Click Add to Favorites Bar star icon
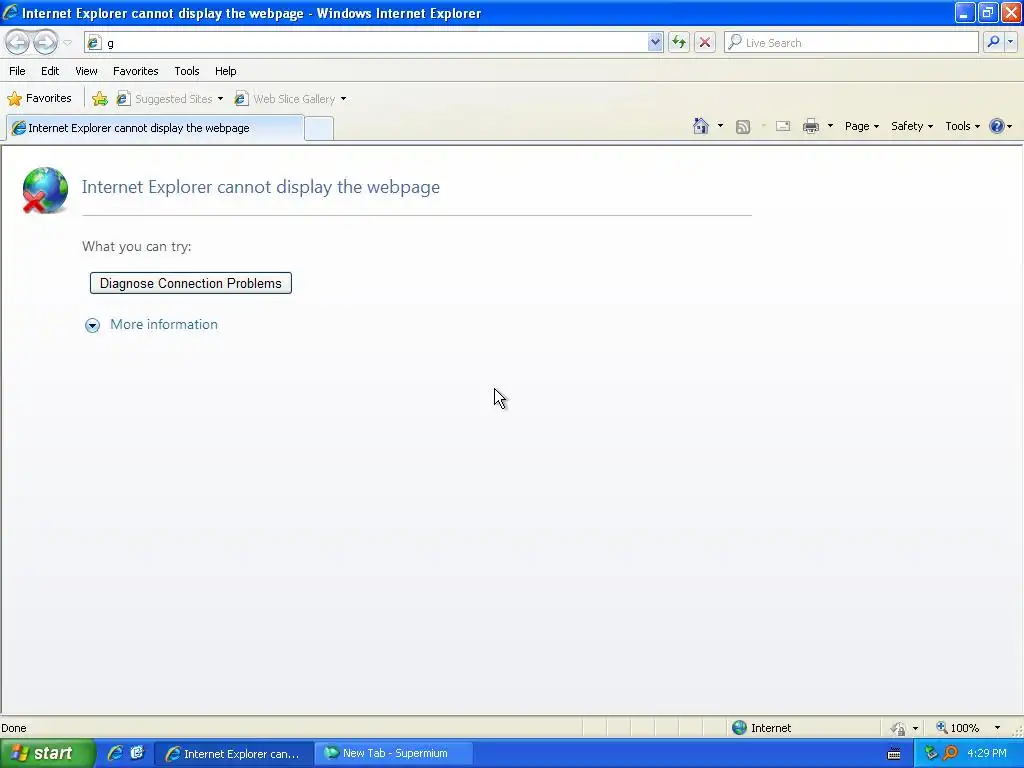 click(x=100, y=99)
